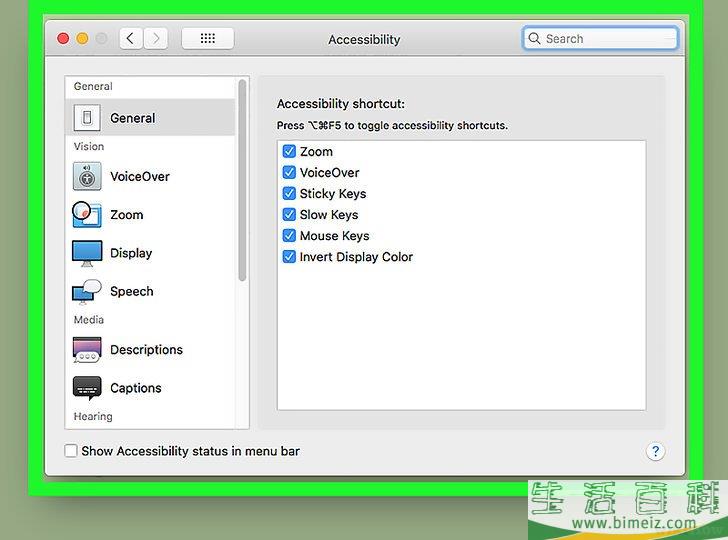Go back using the left chevron

pyautogui.click(x=131, y=39)
